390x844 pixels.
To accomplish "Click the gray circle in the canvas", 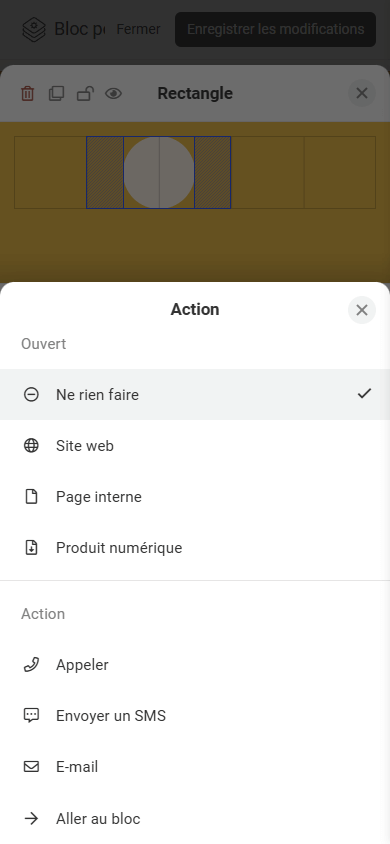I will pyautogui.click(x=159, y=172).
